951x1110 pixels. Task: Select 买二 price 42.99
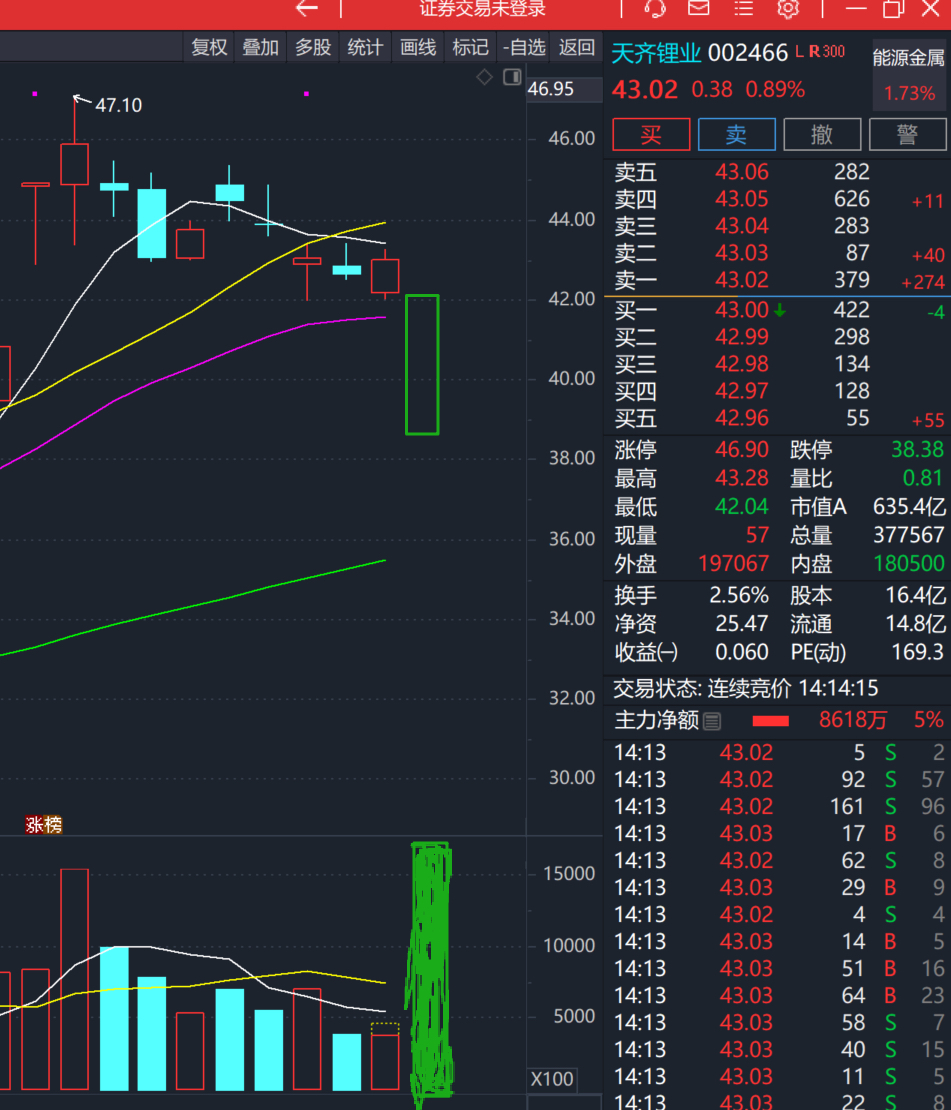741,337
